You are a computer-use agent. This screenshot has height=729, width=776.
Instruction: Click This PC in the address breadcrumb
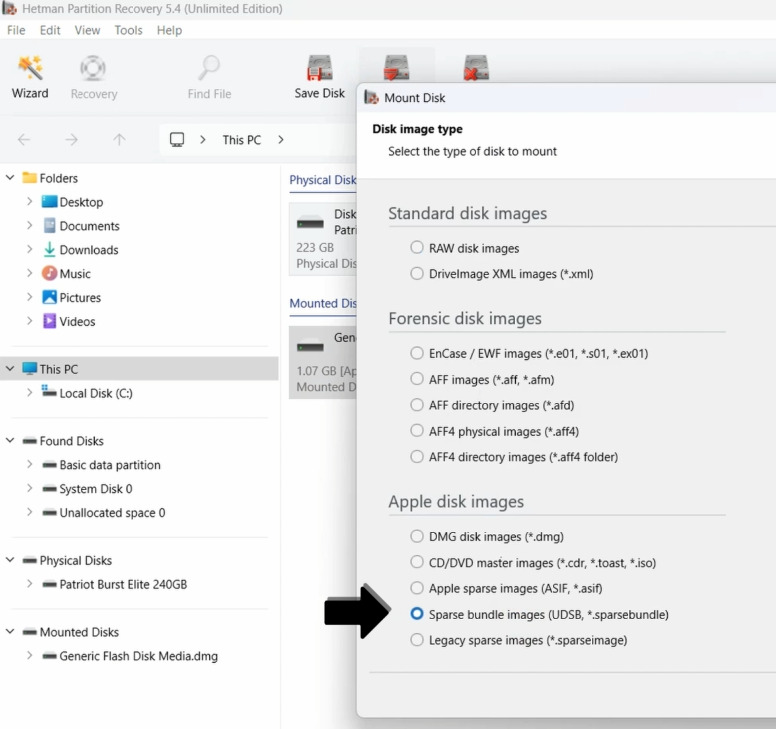(x=242, y=140)
